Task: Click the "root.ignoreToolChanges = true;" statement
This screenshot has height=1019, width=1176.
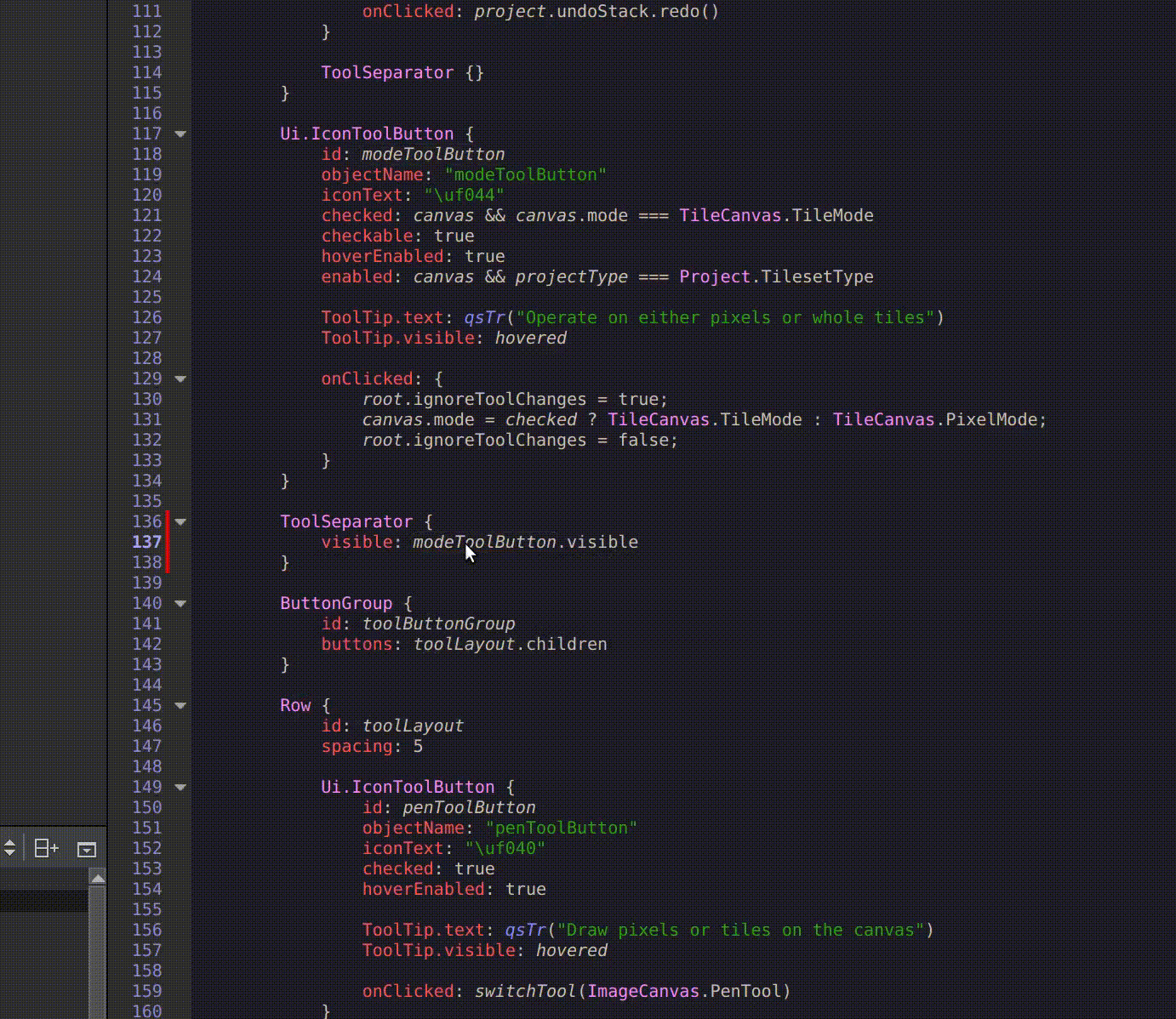Action: point(515,399)
